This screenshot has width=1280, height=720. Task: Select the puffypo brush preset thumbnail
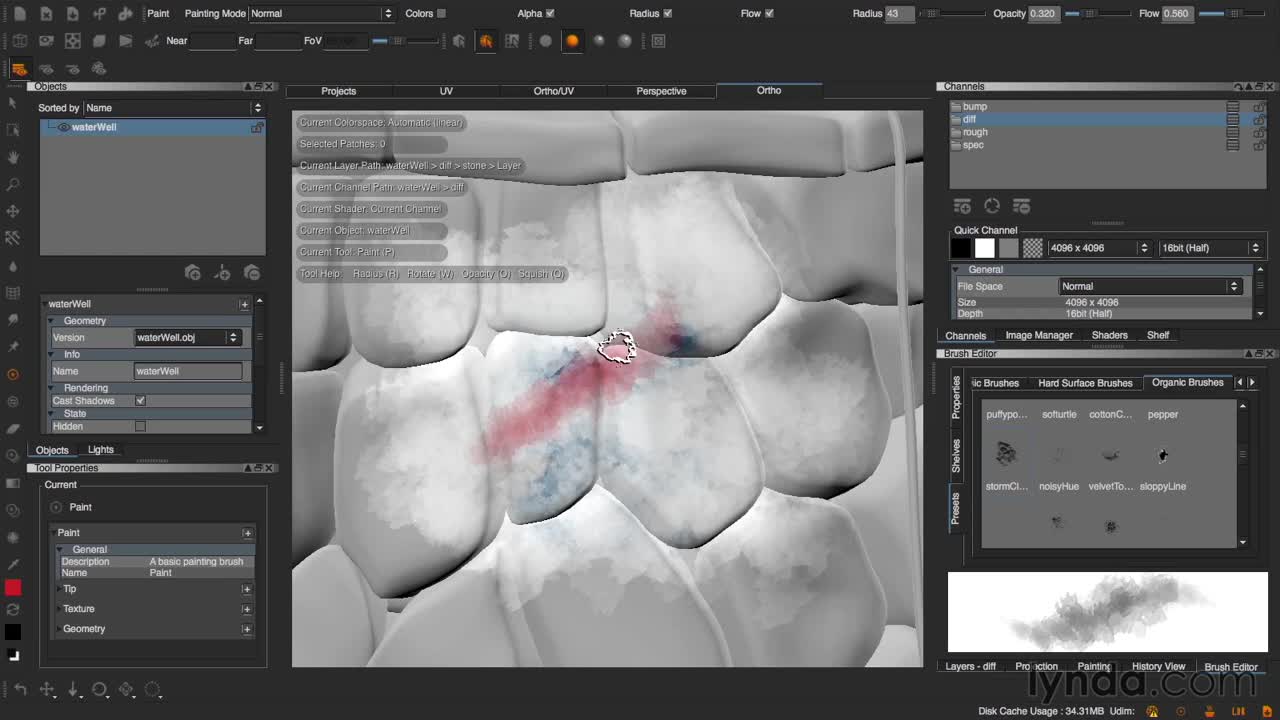(x=1006, y=454)
